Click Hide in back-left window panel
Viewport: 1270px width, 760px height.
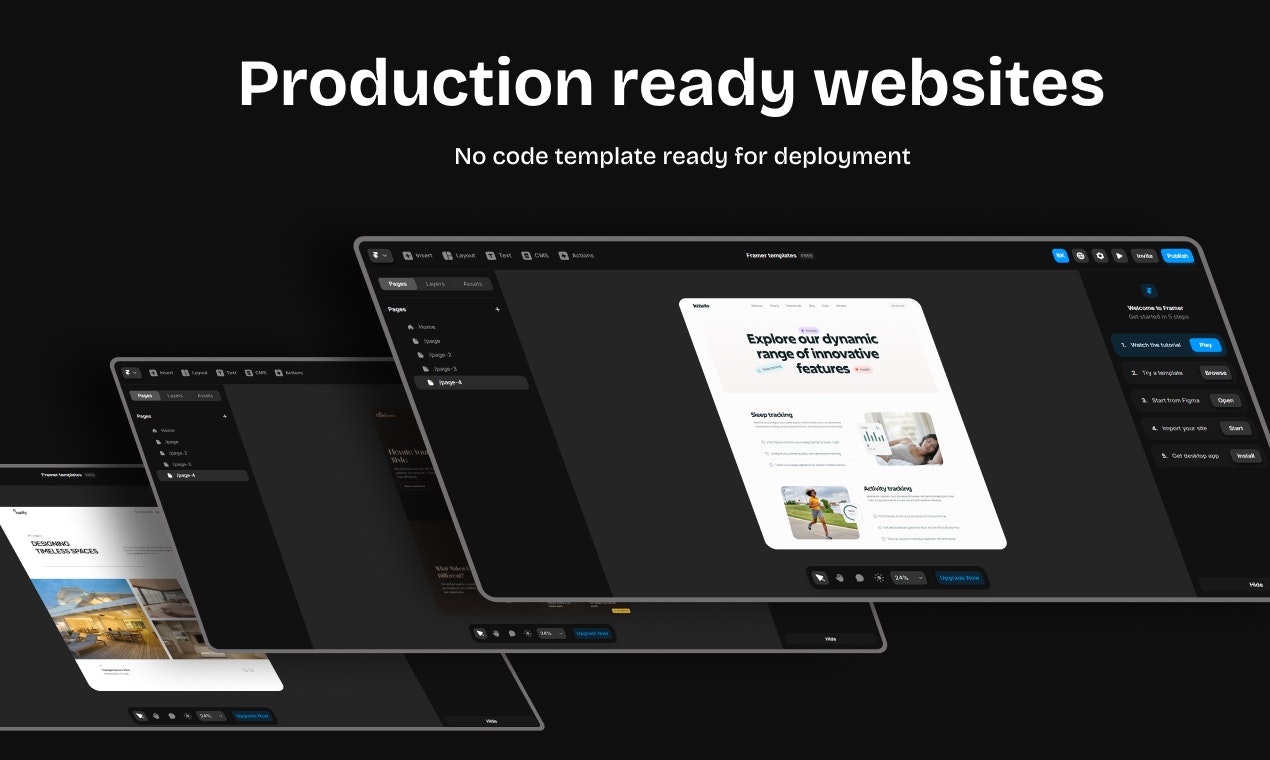tap(491, 721)
